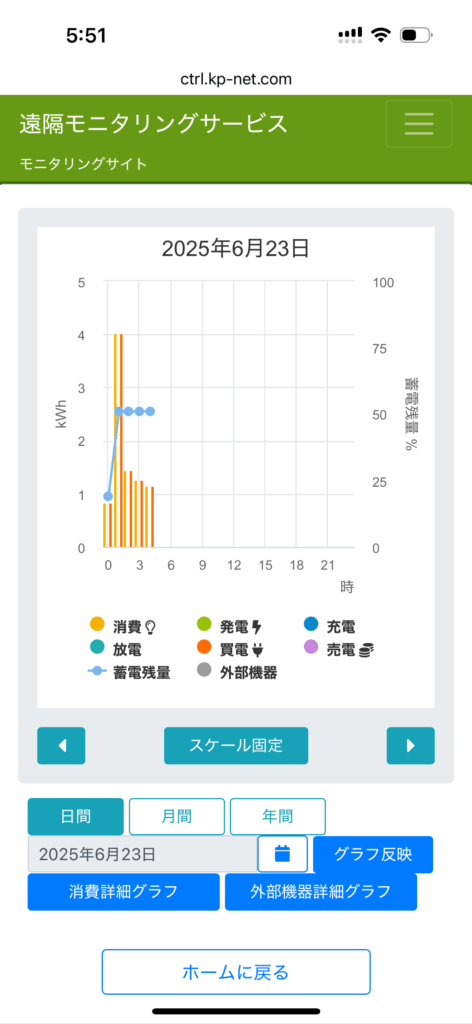Open the hamburger navigation menu
The height and width of the screenshot is (1024, 472).
coord(418,123)
